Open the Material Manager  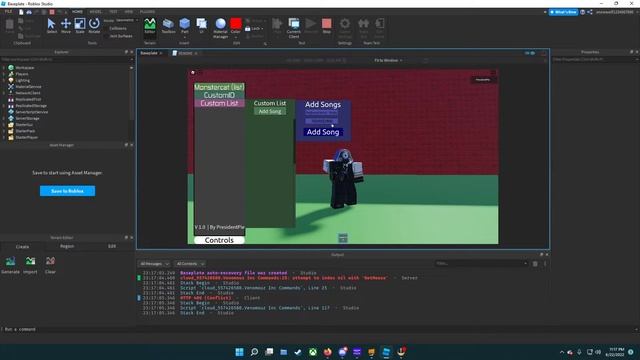tap(220, 28)
